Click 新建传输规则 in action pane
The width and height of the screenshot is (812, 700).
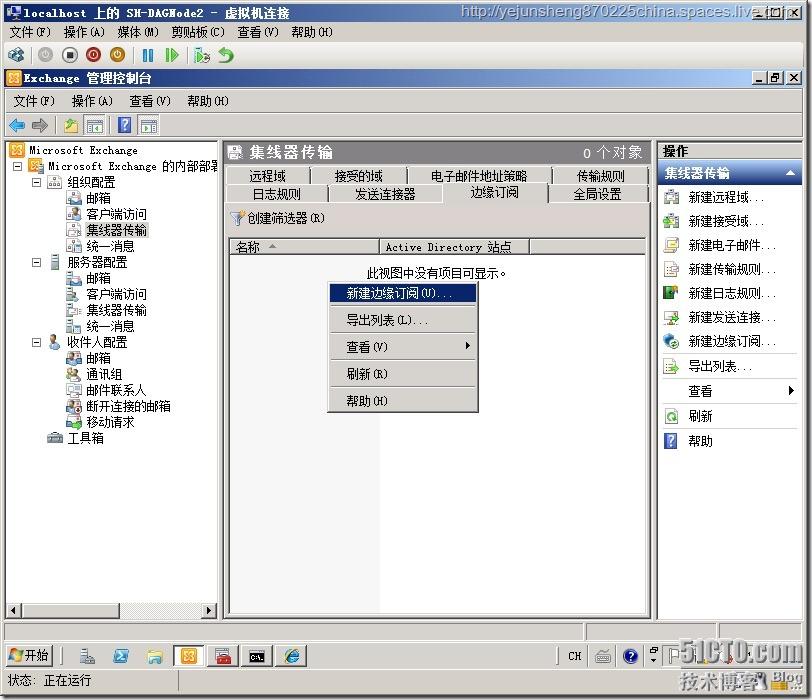pos(732,269)
